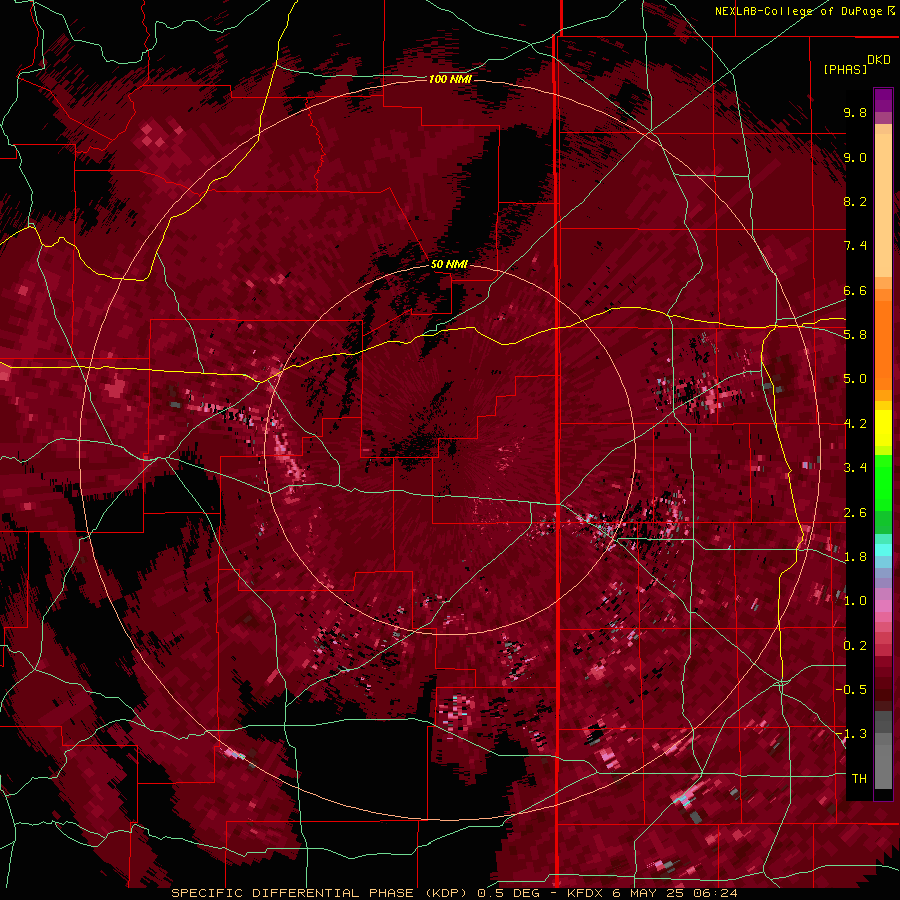Click the 0.2 value on the color scale

855,646
